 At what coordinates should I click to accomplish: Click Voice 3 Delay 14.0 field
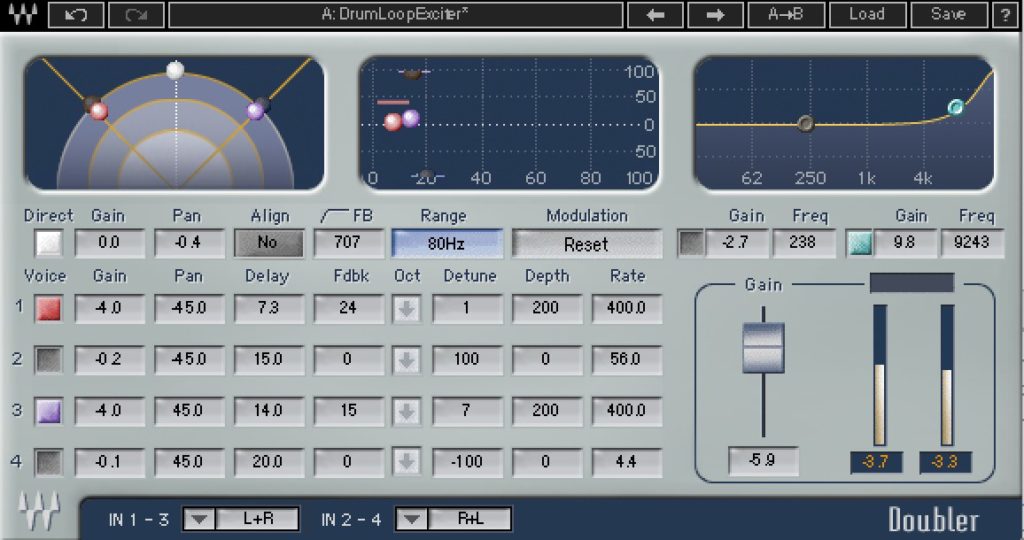click(268, 411)
